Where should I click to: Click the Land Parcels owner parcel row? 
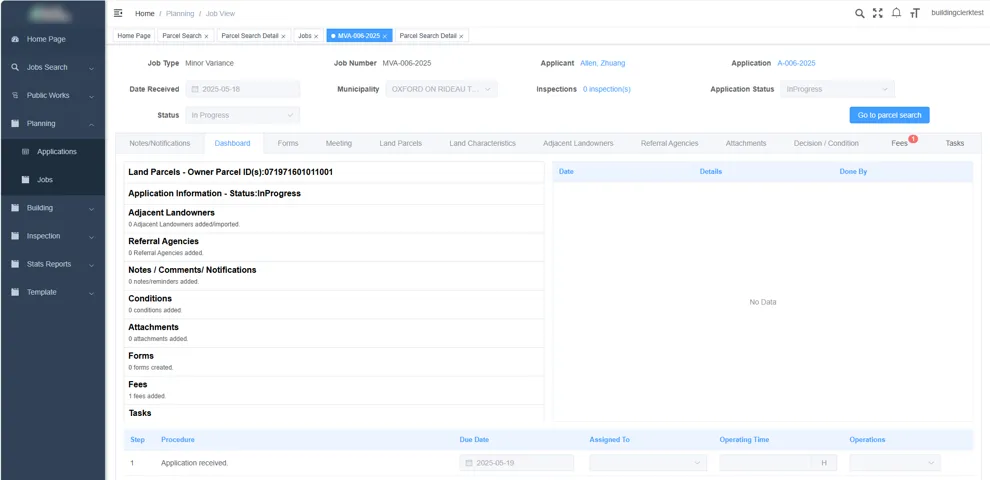coord(334,172)
